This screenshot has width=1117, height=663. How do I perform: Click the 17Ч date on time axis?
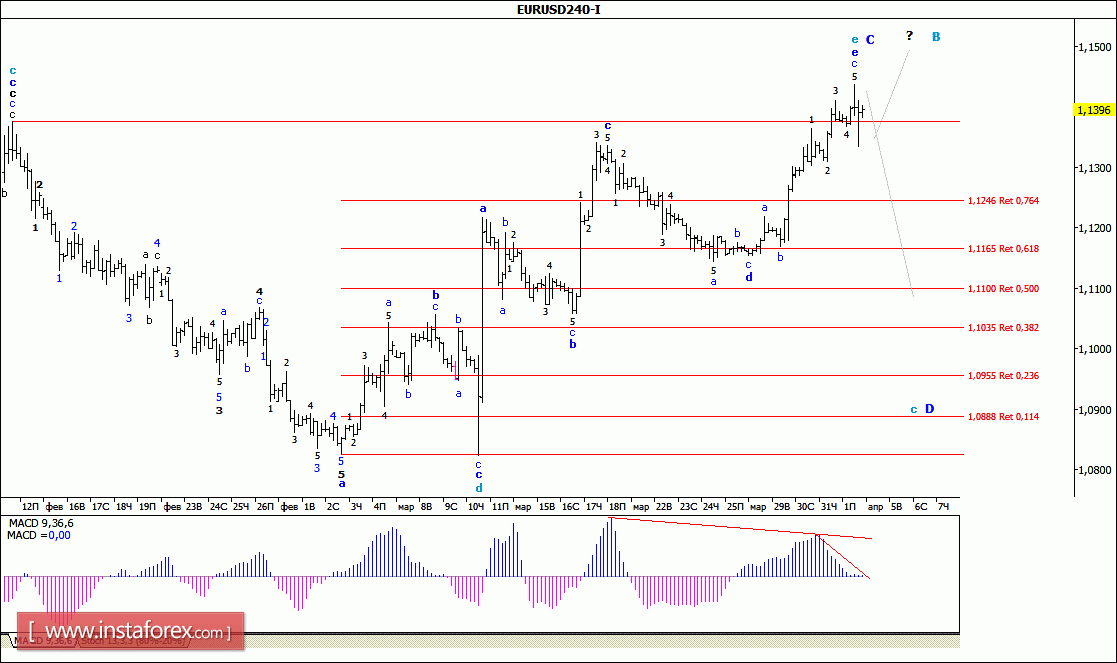(x=593, y=506)
